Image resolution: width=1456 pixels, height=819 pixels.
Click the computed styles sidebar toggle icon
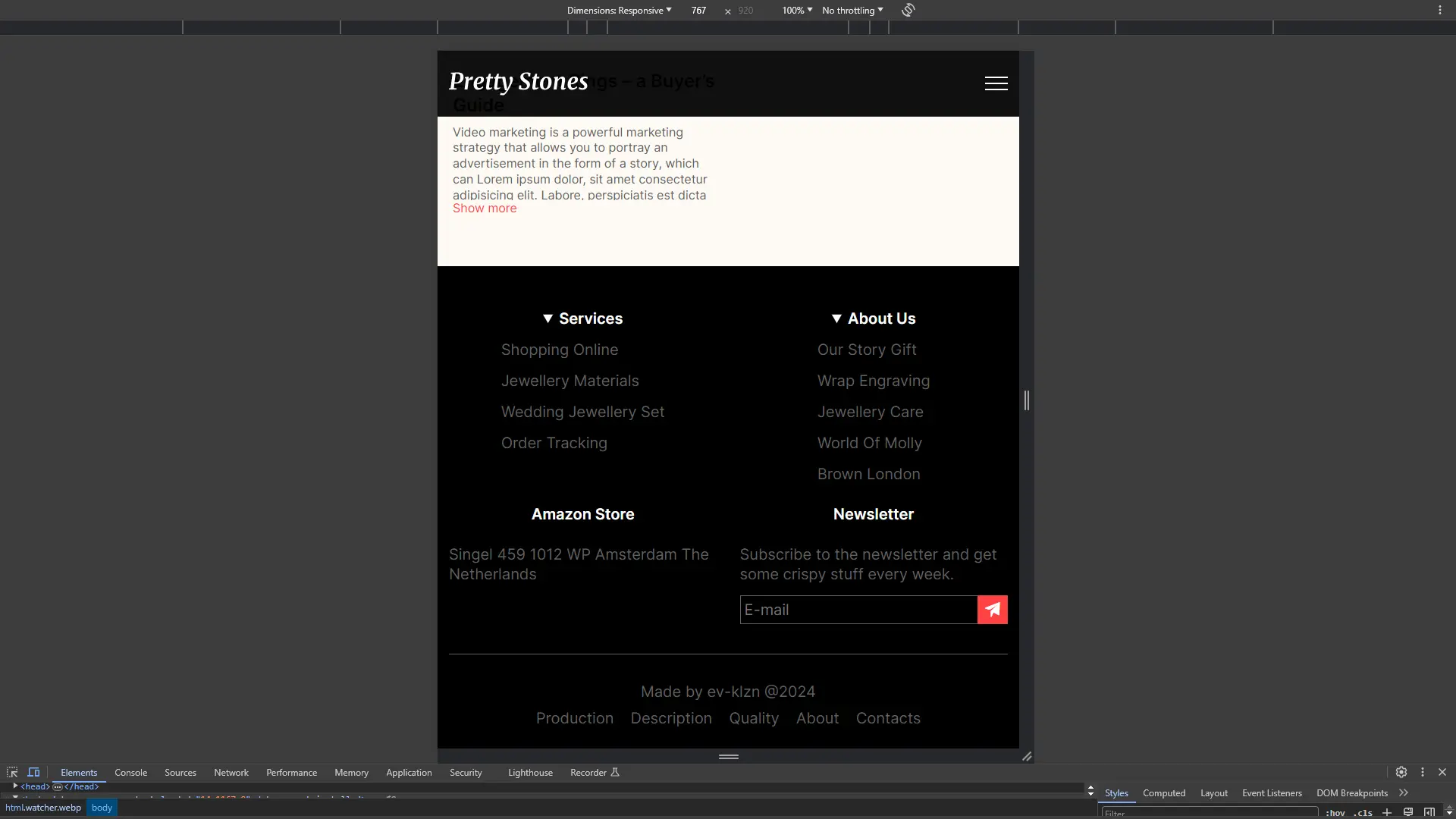(1429, 812)
